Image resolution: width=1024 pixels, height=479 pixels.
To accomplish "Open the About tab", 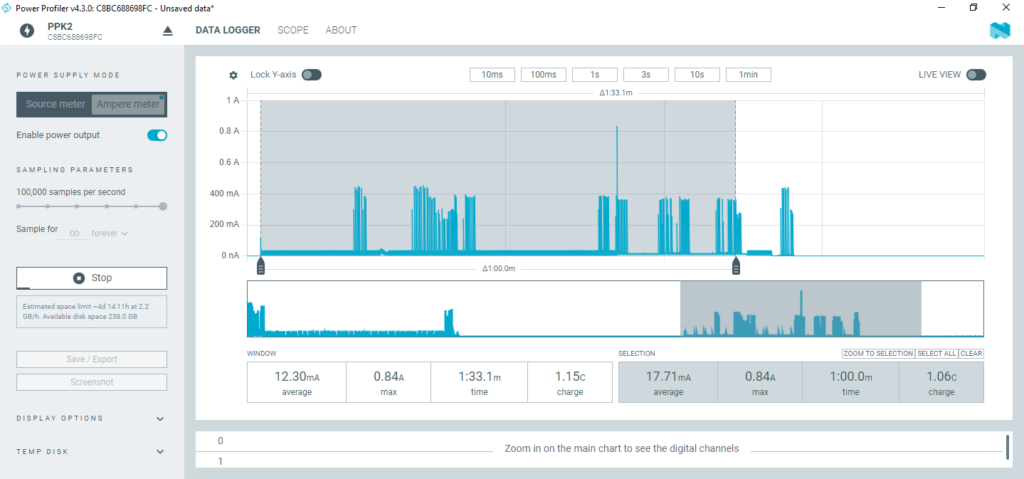I will [341, 30].
